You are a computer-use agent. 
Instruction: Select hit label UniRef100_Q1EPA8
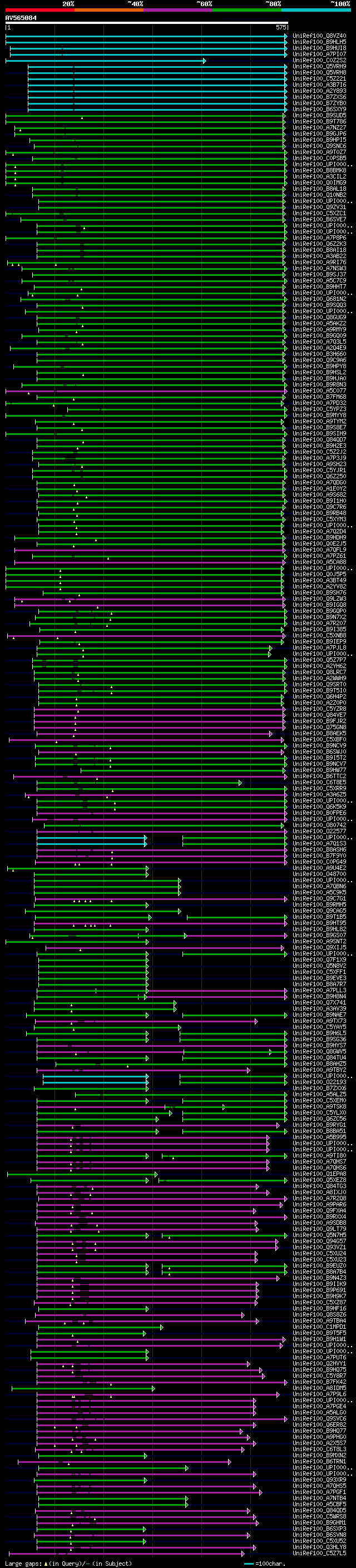pos(319,1175)
